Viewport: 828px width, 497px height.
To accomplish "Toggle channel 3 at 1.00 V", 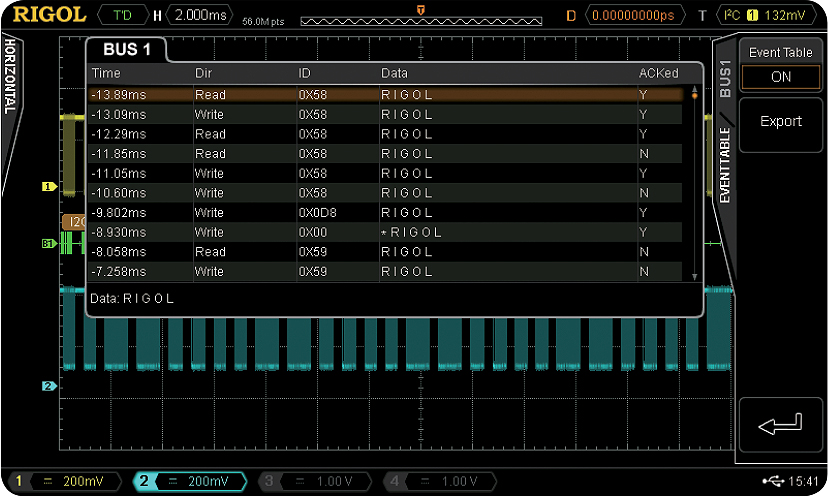I will pyautogui.click(x=308, y=482).
